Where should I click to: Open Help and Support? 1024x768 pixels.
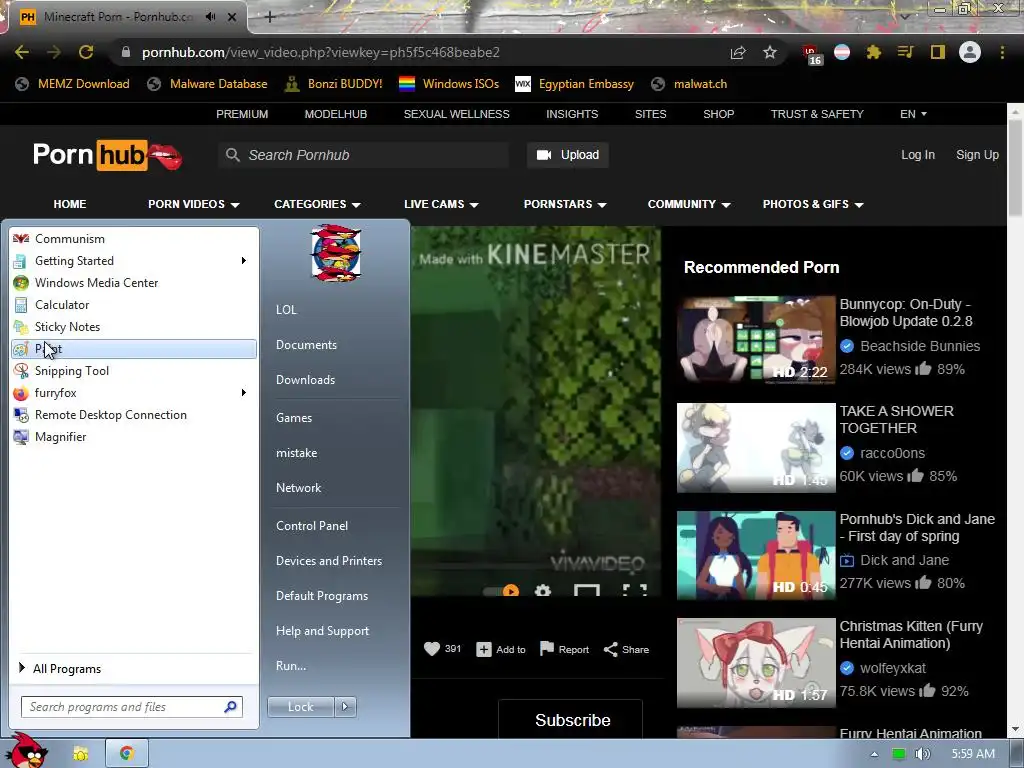click(x=322, y=631)
